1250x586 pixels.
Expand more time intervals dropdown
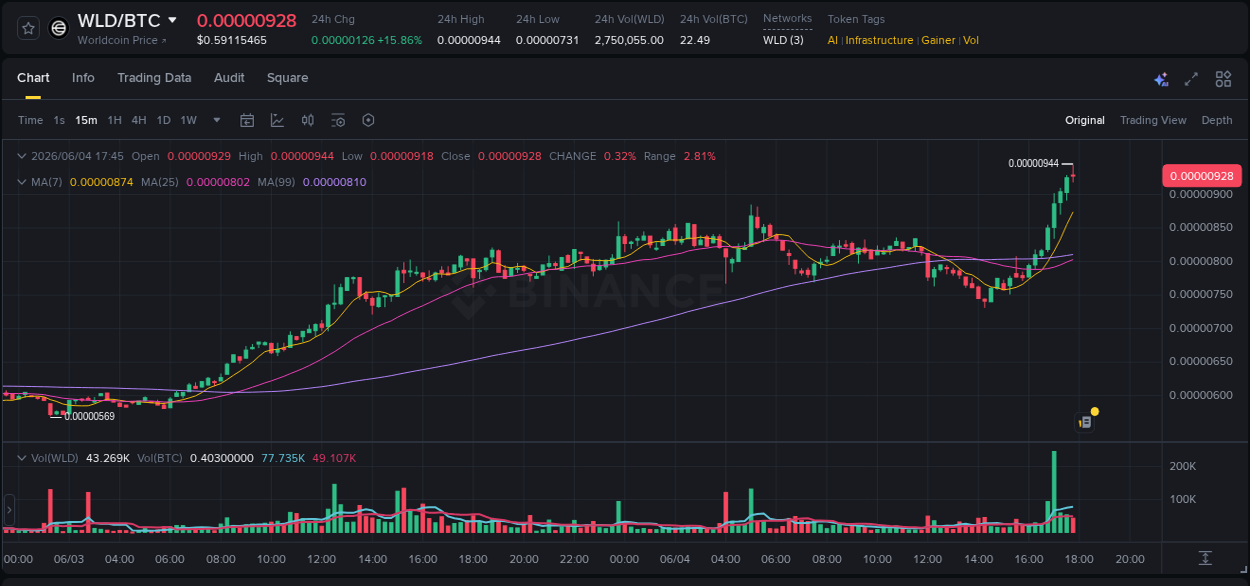tap(217, 120)
